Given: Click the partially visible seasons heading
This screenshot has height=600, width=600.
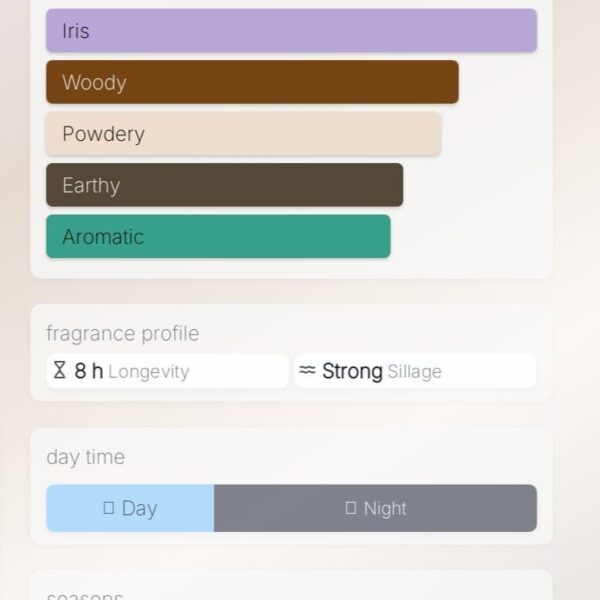Looking at the screenshot, I should coord(85,596).
